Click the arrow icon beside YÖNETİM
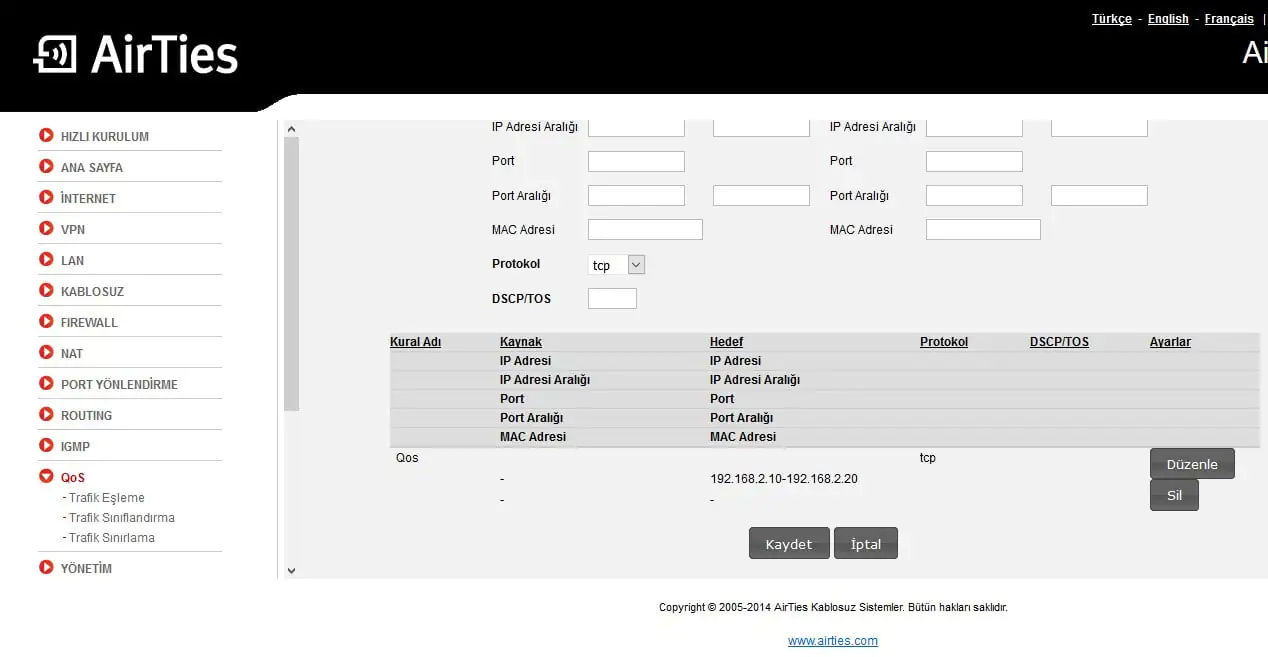The height and width of the screenshot is (657, 1268). [46, 568]
